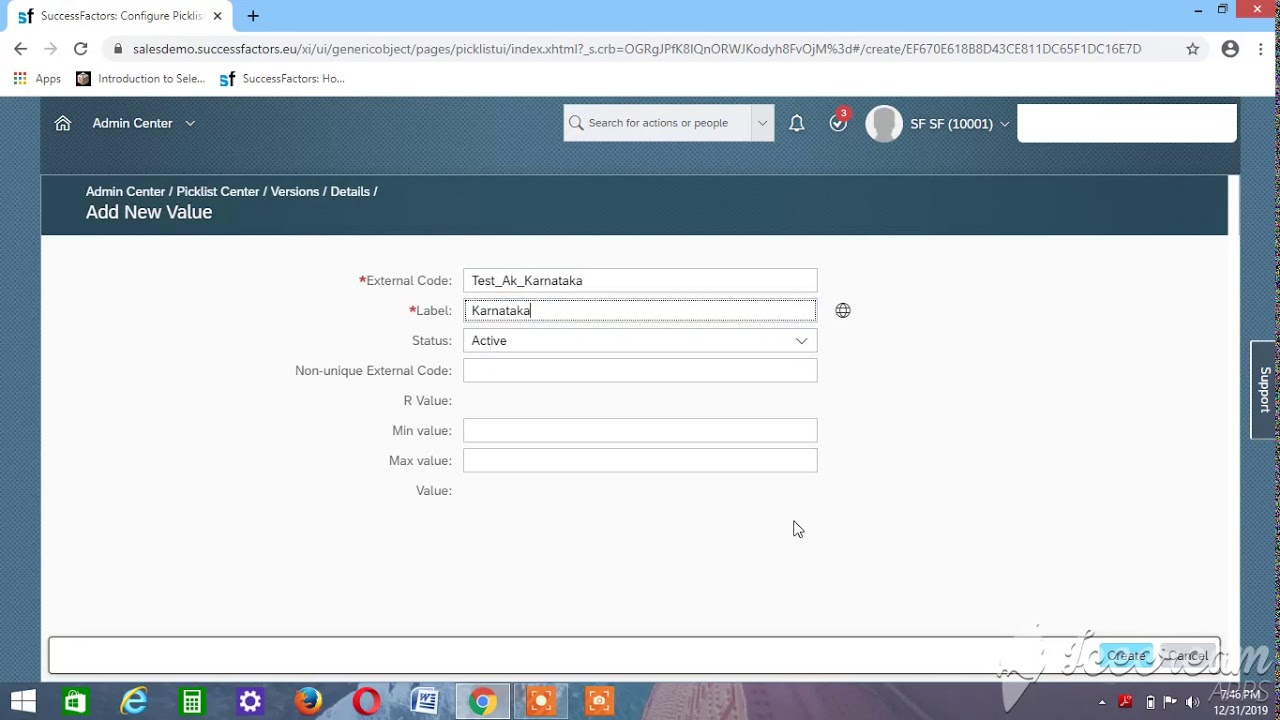Open the camera capture taskbar icon

point(599,701)
